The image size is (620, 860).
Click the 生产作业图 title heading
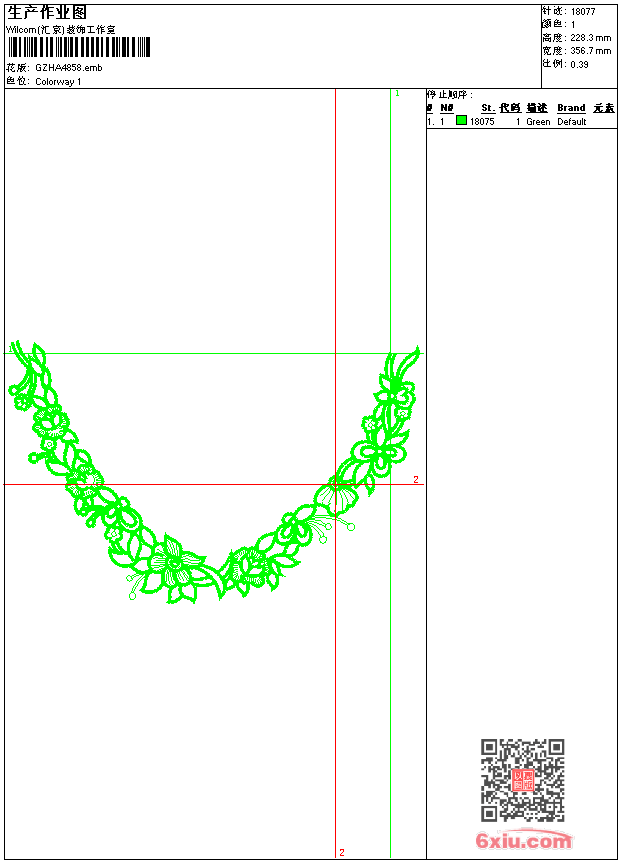coord(47,13)
